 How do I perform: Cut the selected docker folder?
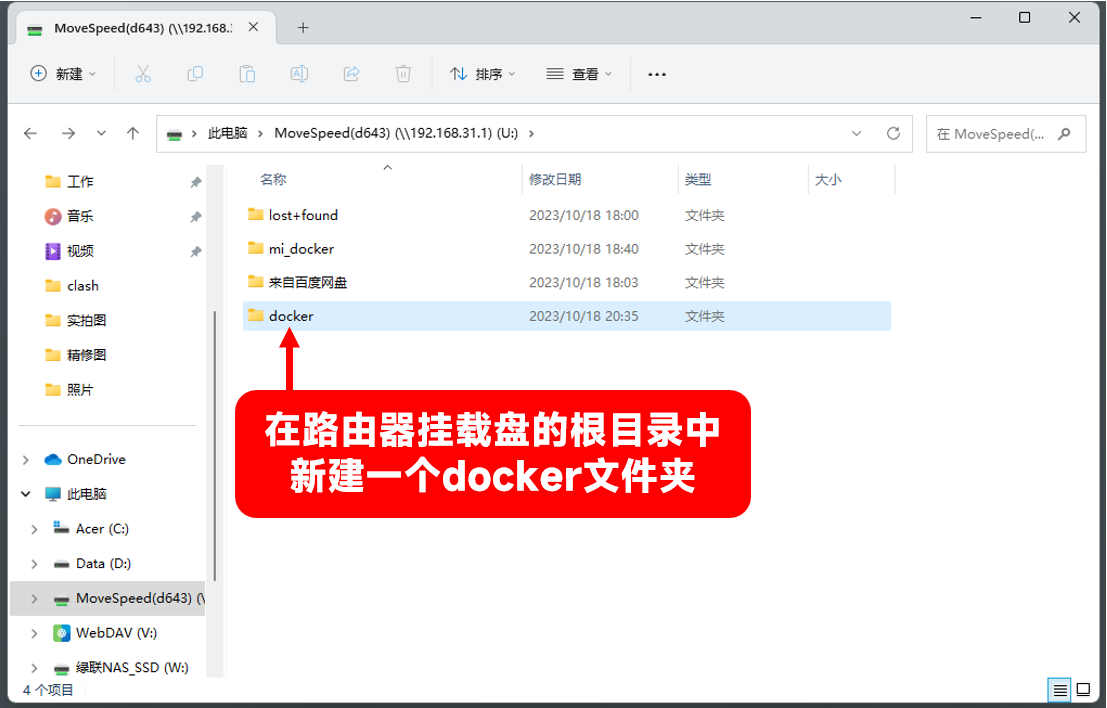click(x=143, y=73)
